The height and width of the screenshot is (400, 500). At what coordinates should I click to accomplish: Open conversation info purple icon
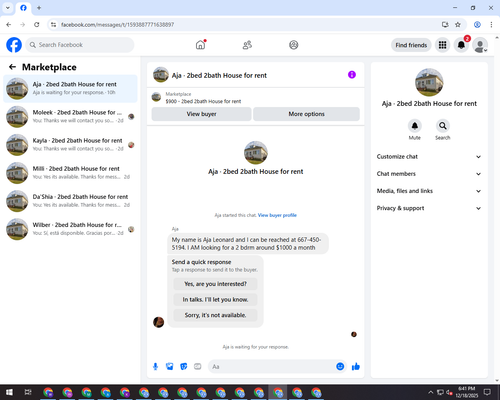(352, 75)
